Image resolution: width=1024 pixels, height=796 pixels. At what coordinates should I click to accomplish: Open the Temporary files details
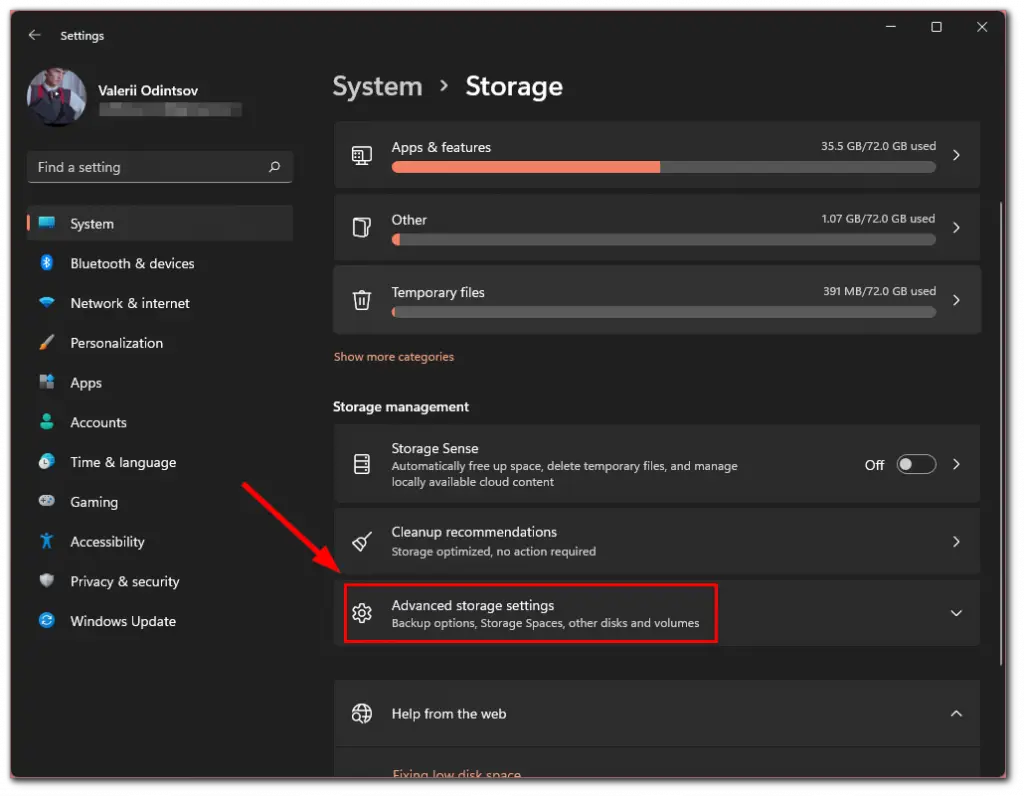[x=656, y=300]
